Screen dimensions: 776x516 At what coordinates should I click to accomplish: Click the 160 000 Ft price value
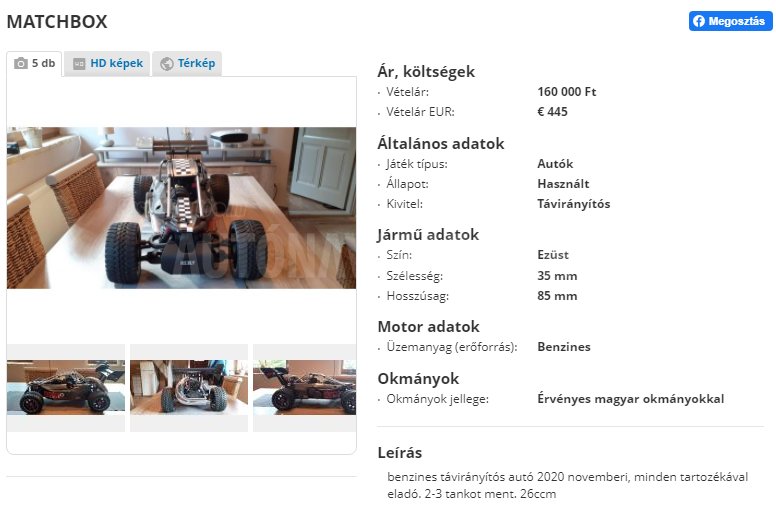pyautogui.click(x=567, y=92)
